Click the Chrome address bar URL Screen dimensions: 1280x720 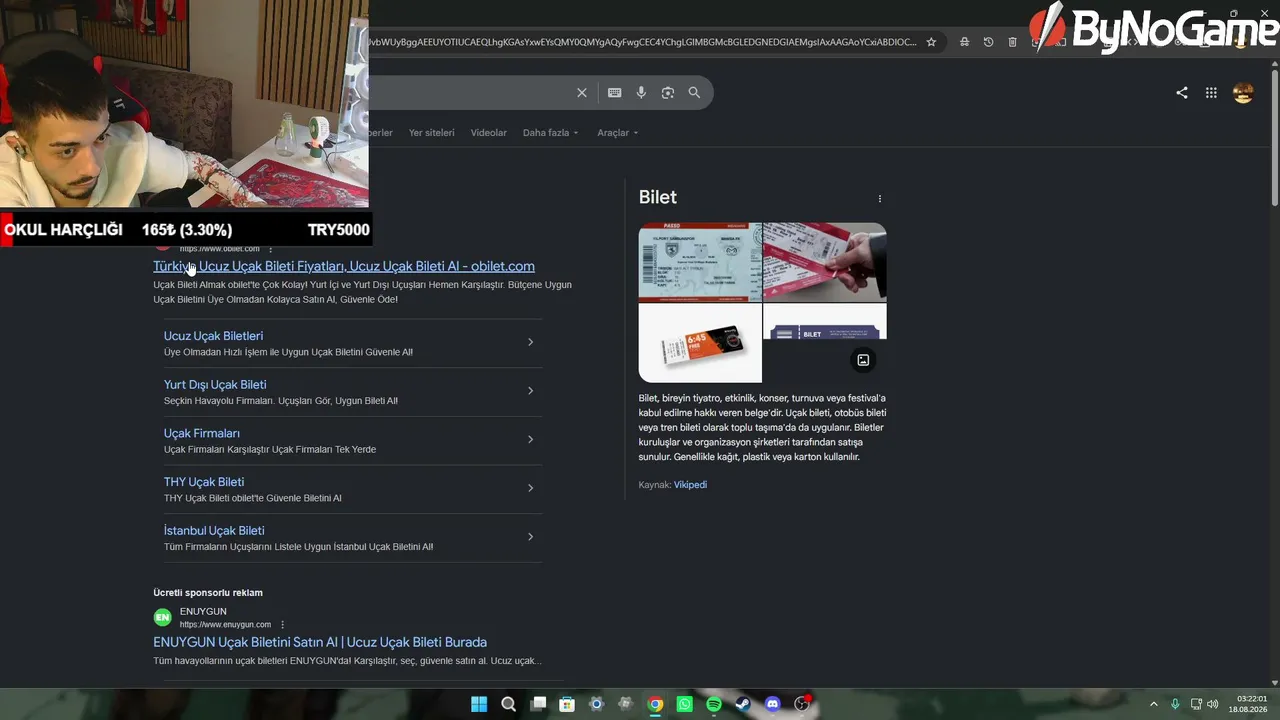tap(643, 42)
